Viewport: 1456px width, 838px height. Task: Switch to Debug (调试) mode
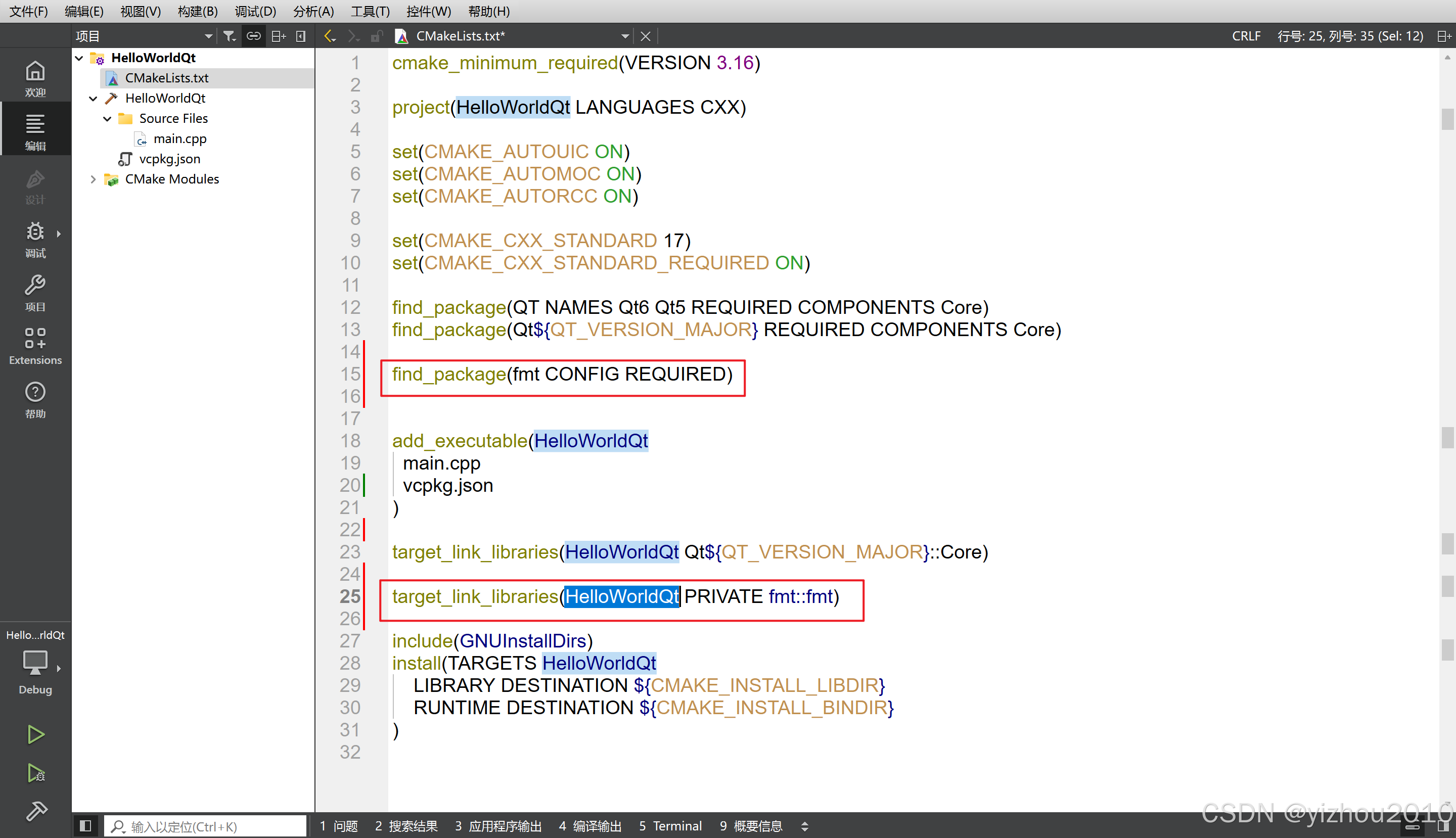pos(35,239)
